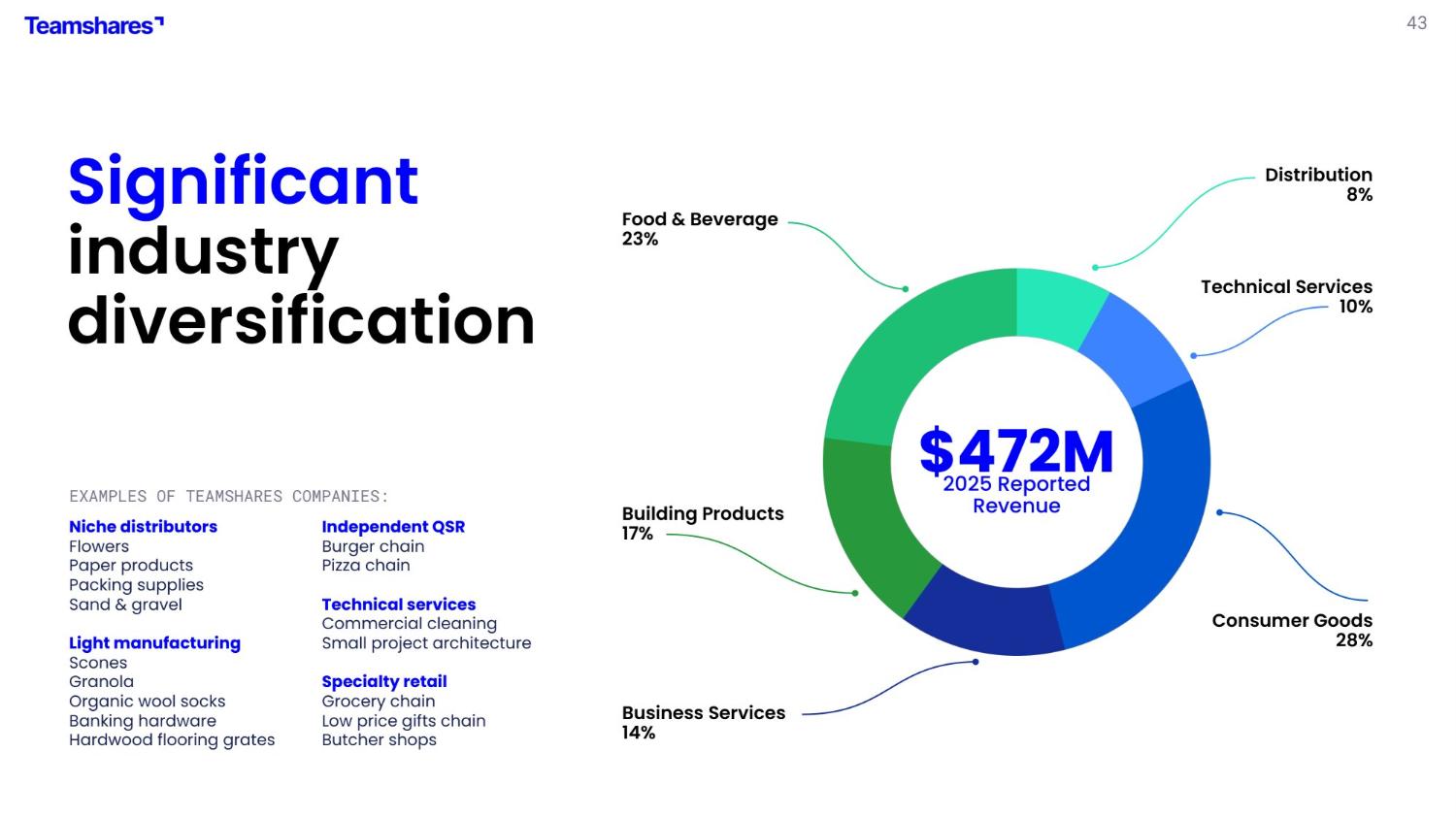Click the Hardwood flooring grates list item

click(x=172, y=740)
